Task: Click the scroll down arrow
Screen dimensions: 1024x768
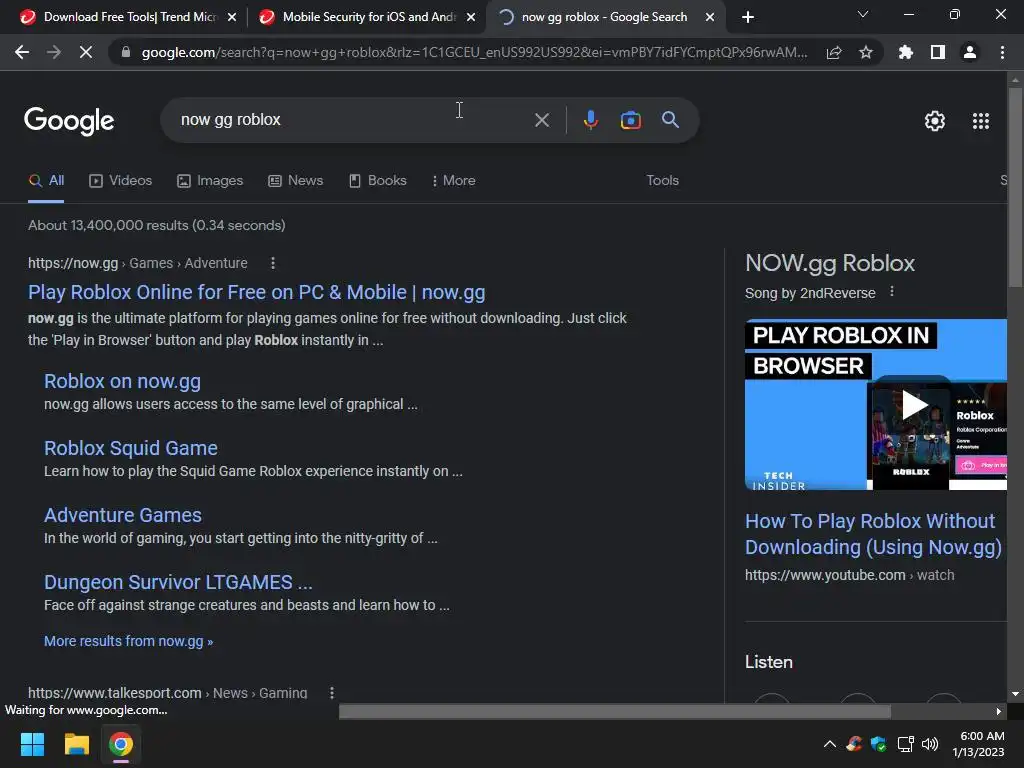Action: [1015, 694]
